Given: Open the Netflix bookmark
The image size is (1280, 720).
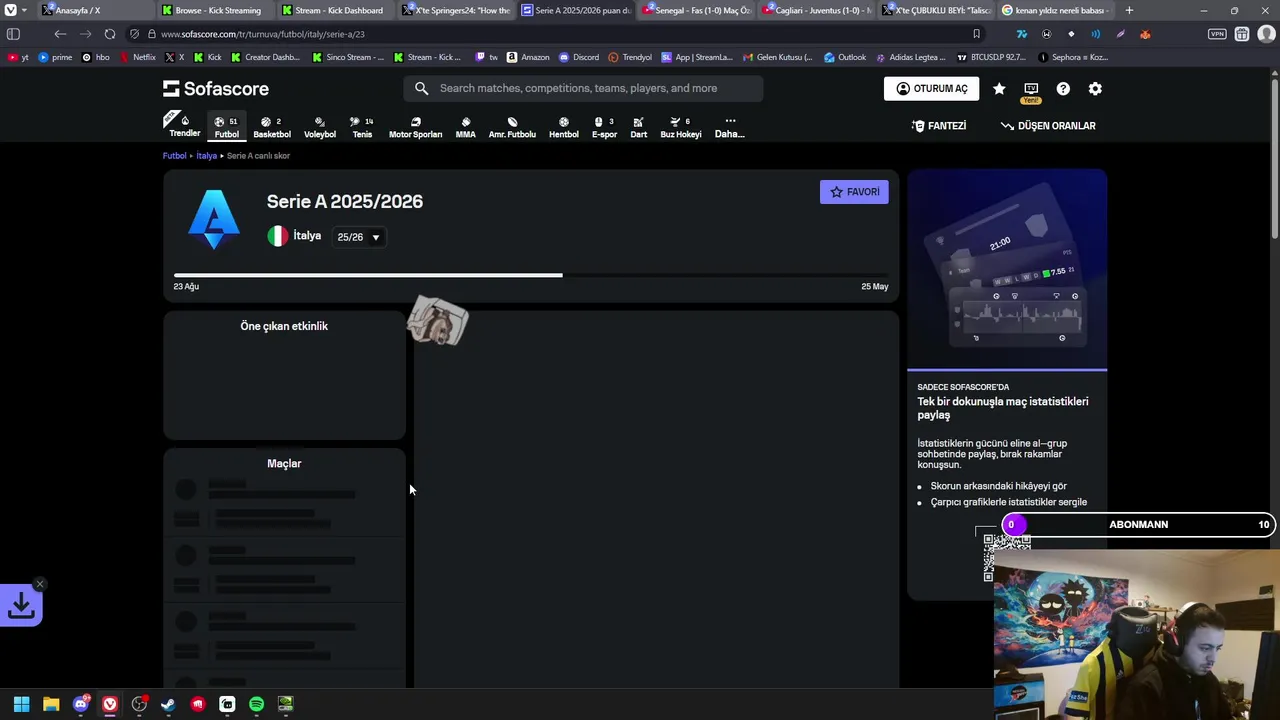Looking at the screenshot, I should tap(138, 57).
